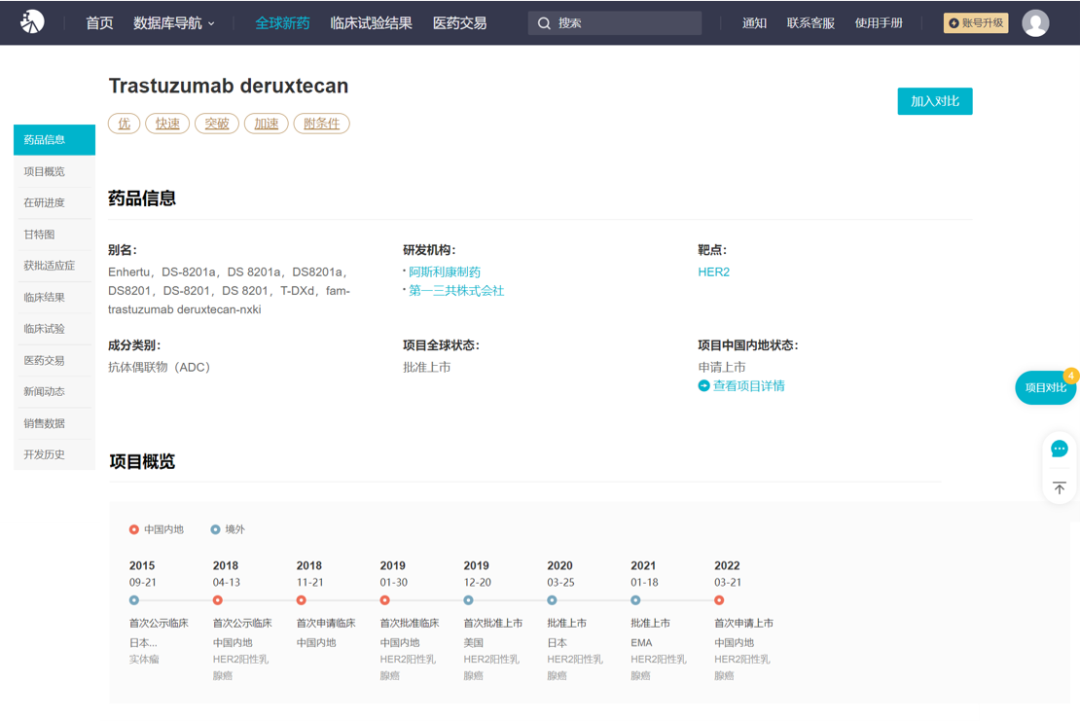
Task: Go to 首页 in the top navigation
Action: click(99, 23)
